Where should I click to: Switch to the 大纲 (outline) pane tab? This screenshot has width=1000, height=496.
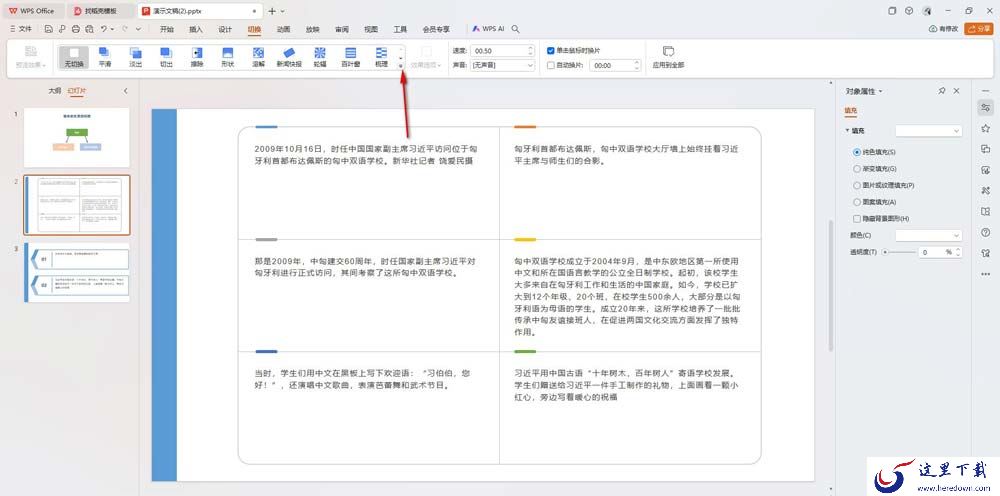(x=55, y=91)
